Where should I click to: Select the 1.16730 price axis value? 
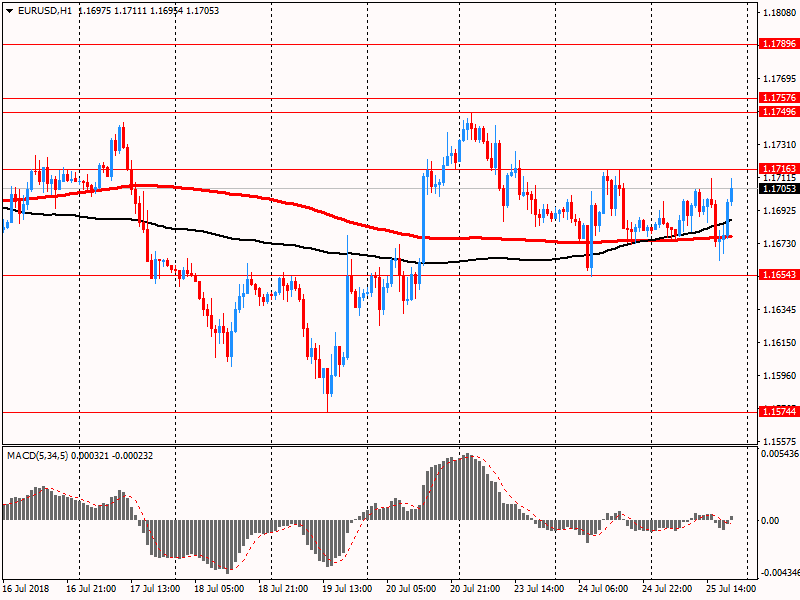pyautogui.click(x=780, y=244)
